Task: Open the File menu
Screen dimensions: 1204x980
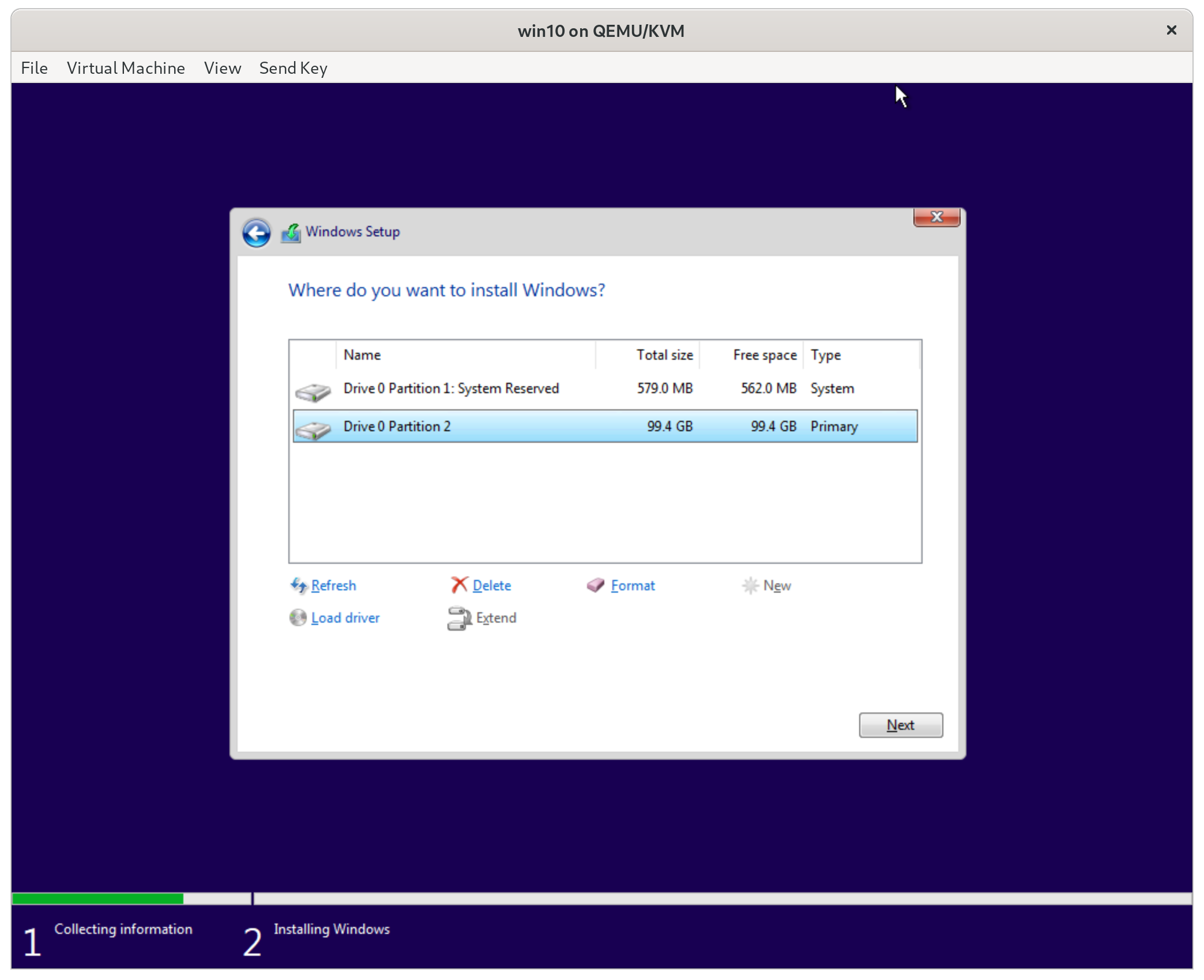Action: (x=34, y=68)
